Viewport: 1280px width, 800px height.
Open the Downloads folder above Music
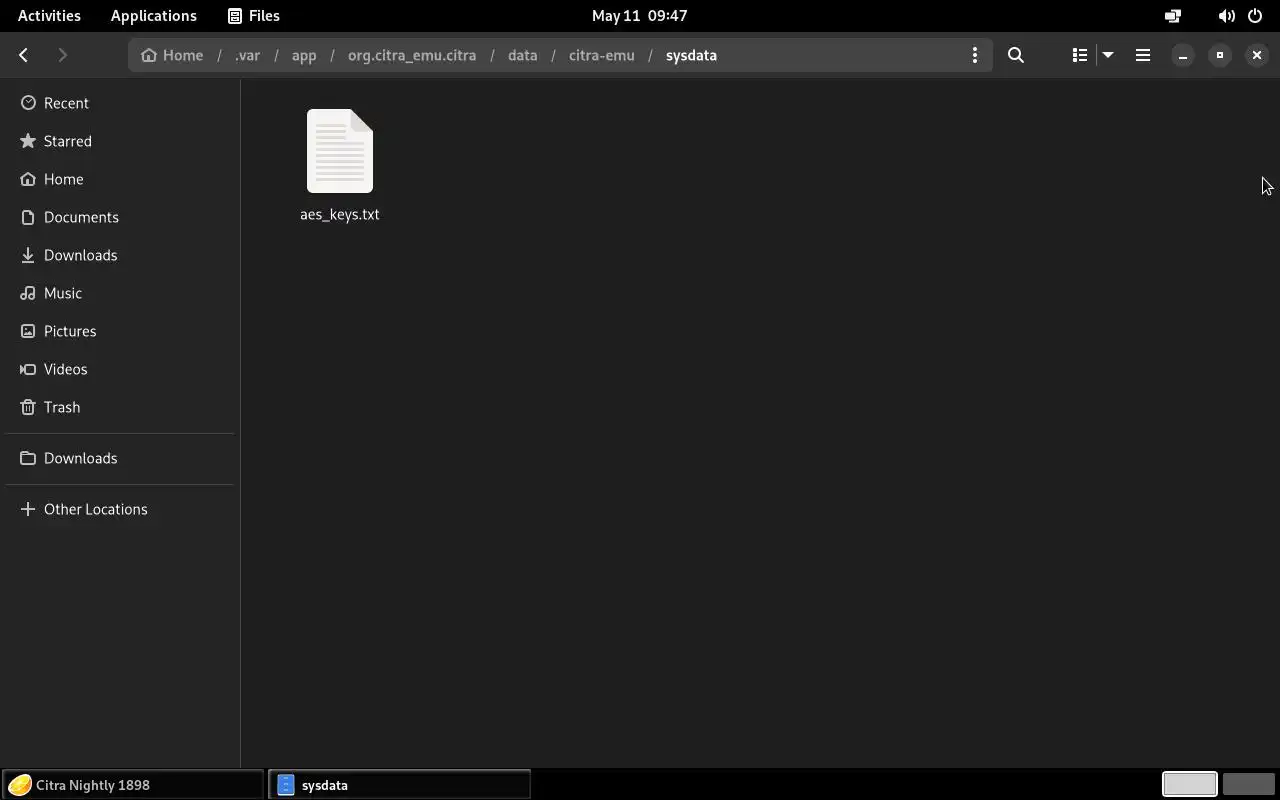(120, 255)
